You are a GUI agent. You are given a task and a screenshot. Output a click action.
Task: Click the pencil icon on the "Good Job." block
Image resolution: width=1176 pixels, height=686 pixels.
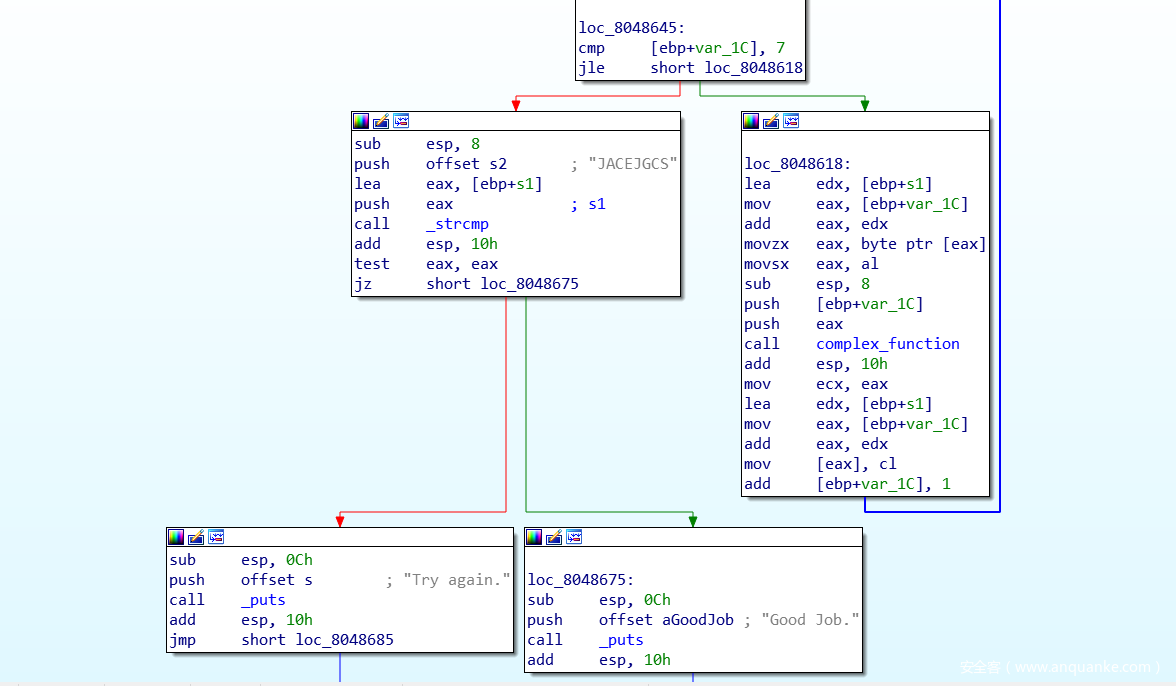pyautogui.click(x=554, y=537)
